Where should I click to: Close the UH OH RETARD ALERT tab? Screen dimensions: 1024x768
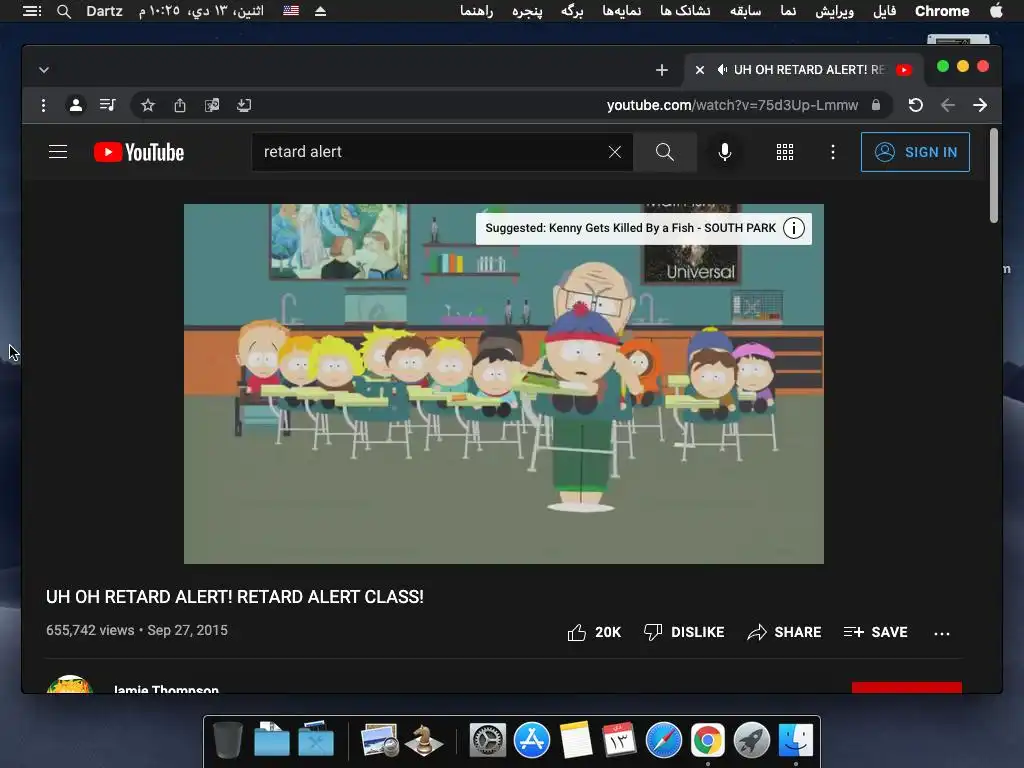point(699,70)
